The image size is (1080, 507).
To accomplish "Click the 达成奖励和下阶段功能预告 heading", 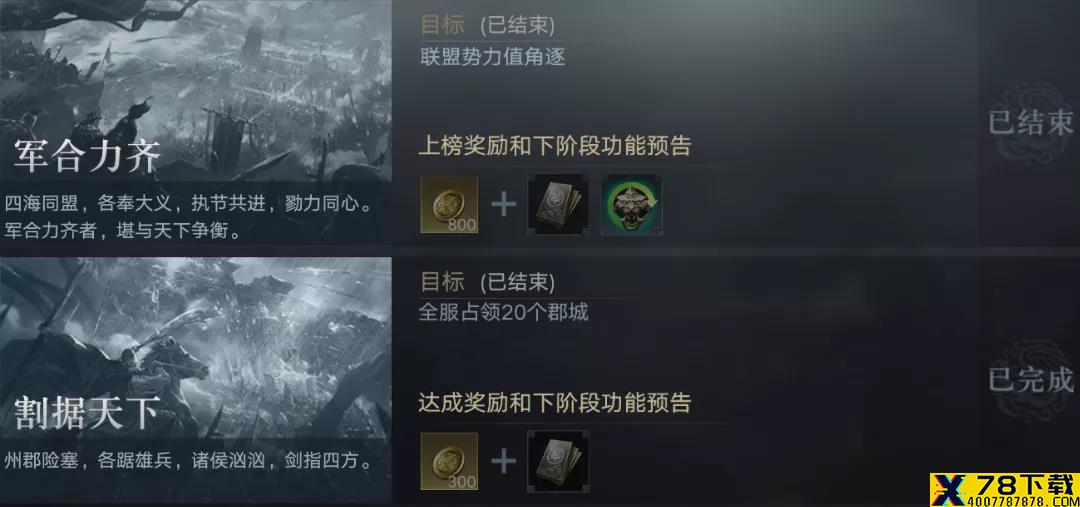I will click(554, 402).
